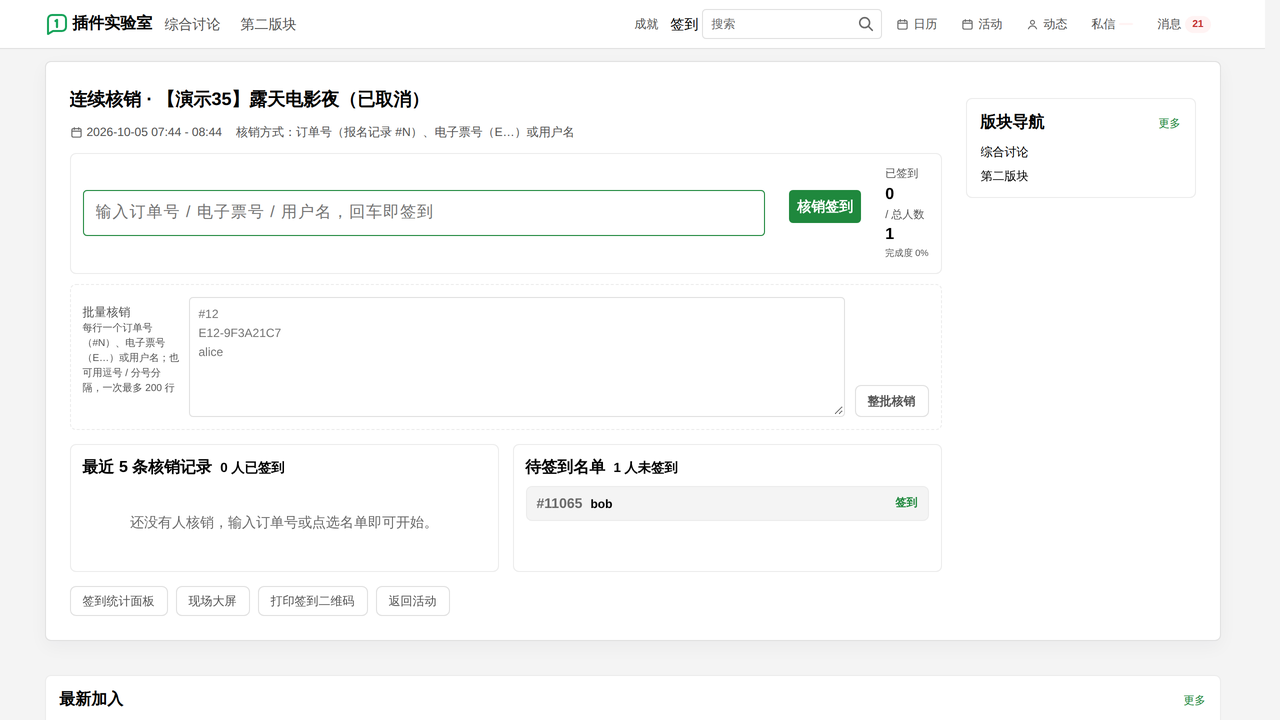Grab the textarea resize handle
The height and width of the screenshot is (720, 1280).
(838, 410)
